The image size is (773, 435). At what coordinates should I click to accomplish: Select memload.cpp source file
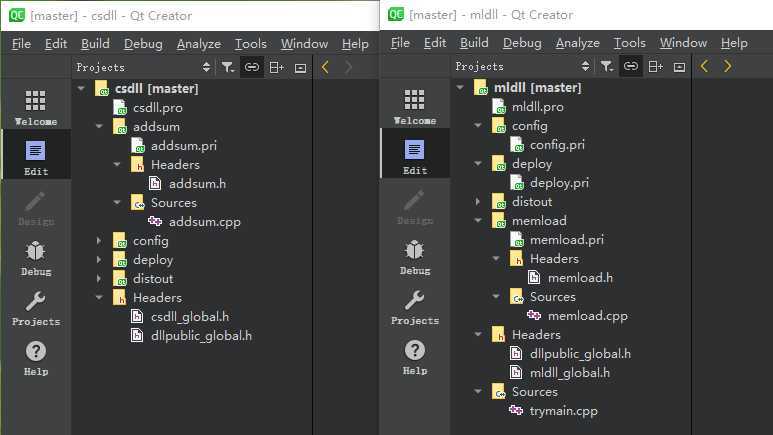point(588,316)
